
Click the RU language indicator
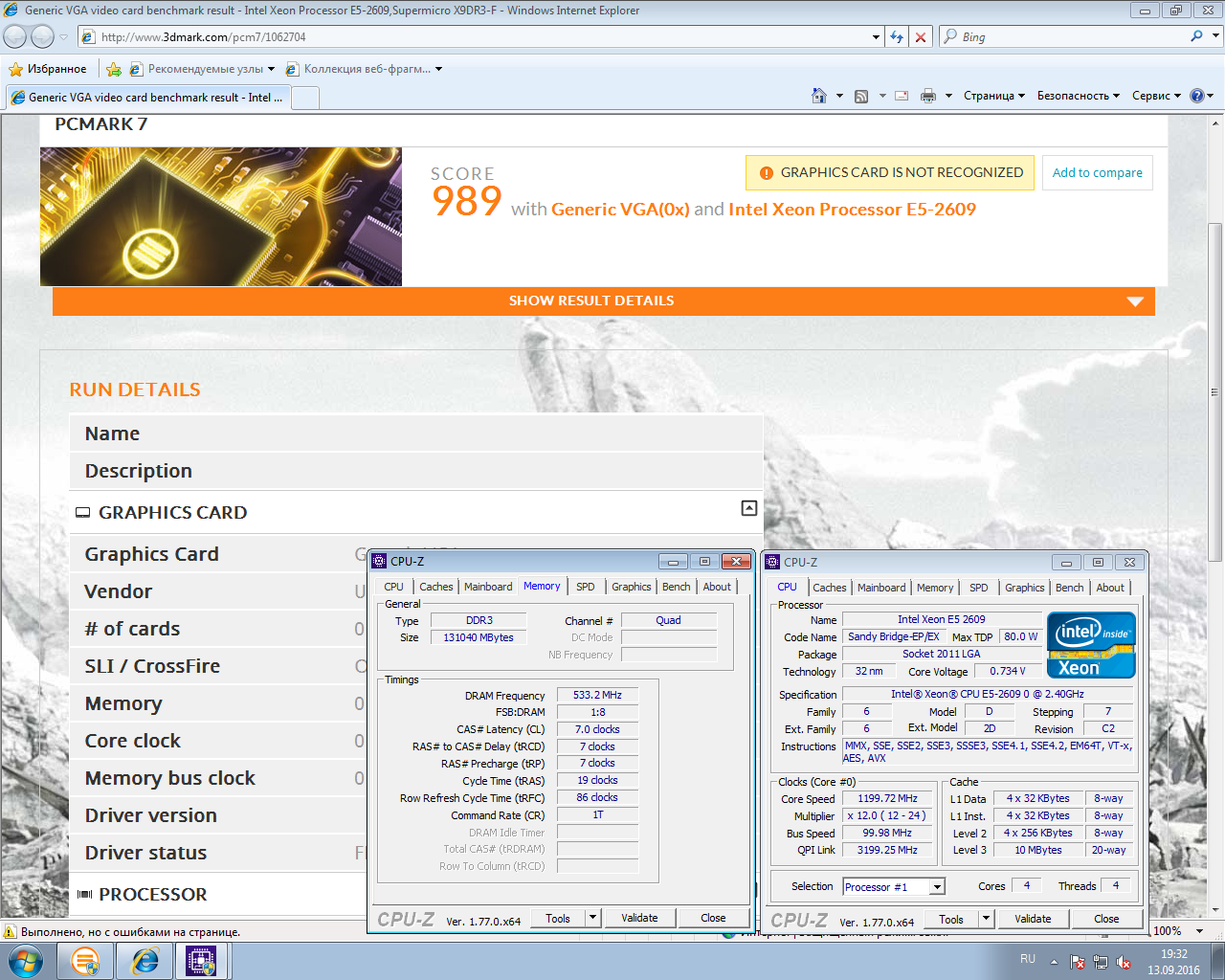[x=1028, y=958]
